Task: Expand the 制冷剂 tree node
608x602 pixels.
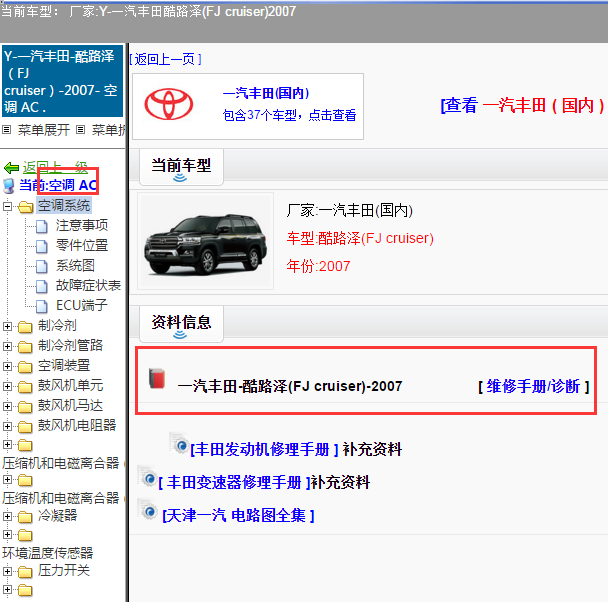Action: tap(7, 326)
